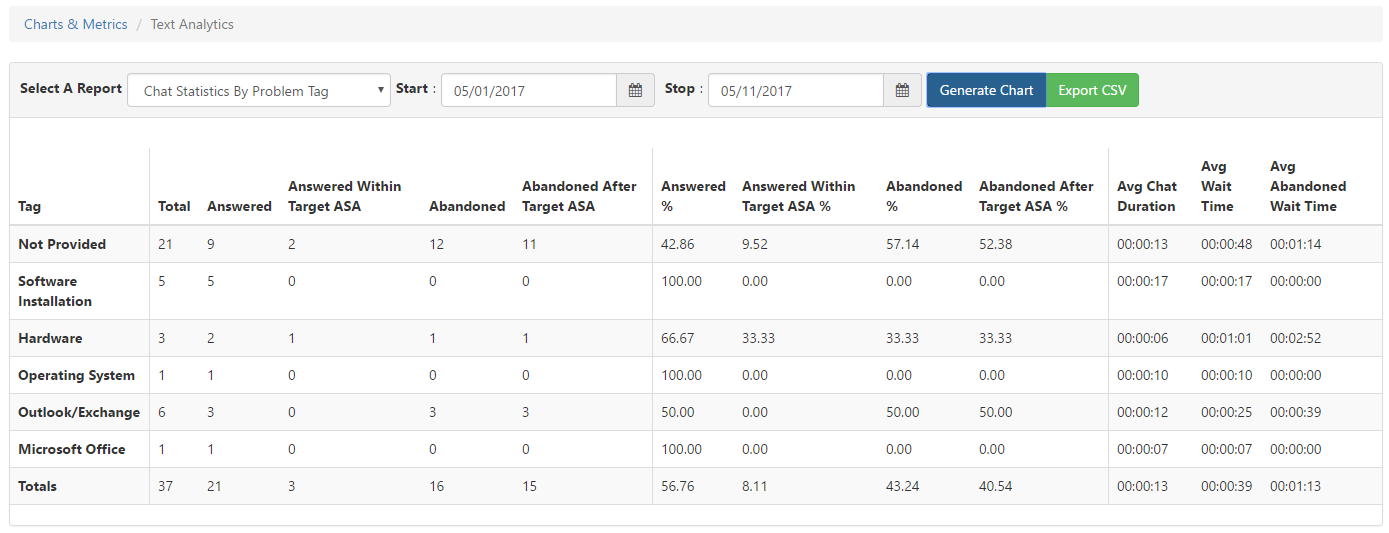Expand the Select A Report dropdown
This screenshot has width=1389, height=533.
click(258, 90)
